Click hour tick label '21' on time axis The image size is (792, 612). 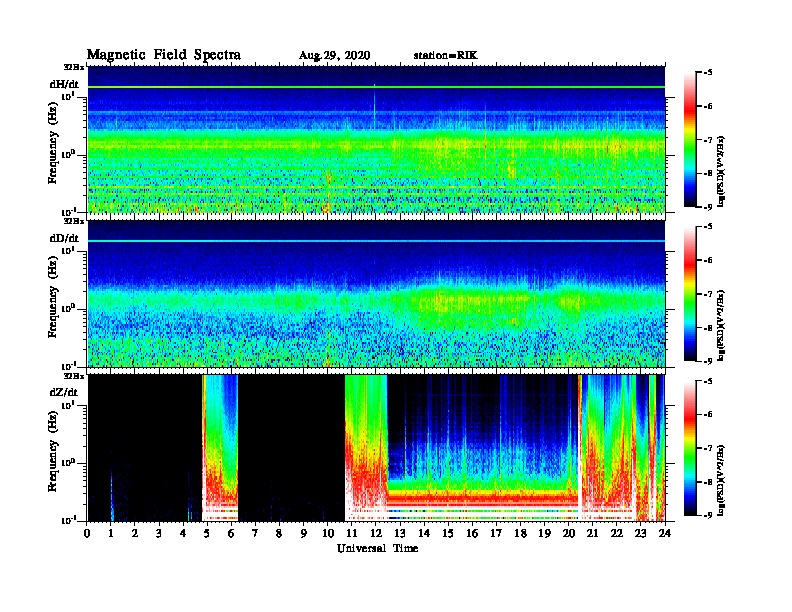pyautogui.click(x=592, y=533)
